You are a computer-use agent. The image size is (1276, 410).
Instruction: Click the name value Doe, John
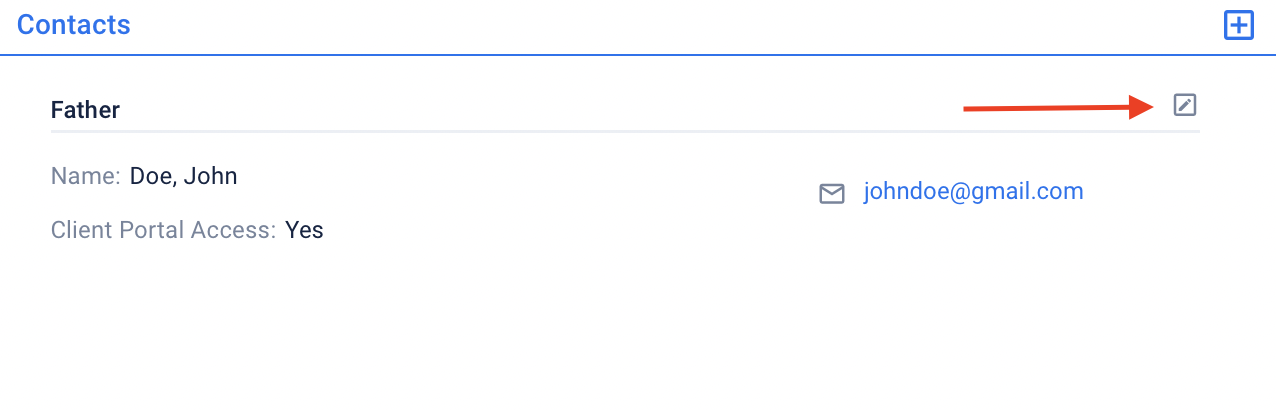coord(184,177)
